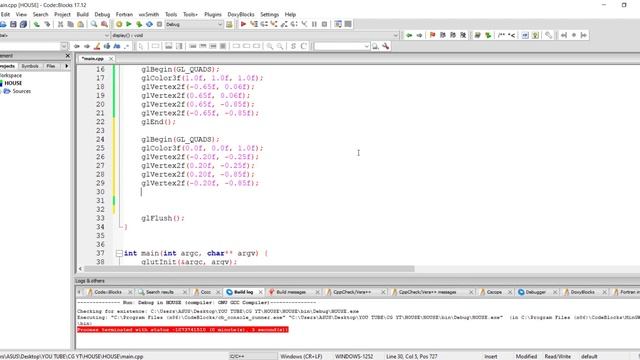Screen dimensions: 640x360
Task: Click the Redo arrow icon
Action: click(47, 24)
